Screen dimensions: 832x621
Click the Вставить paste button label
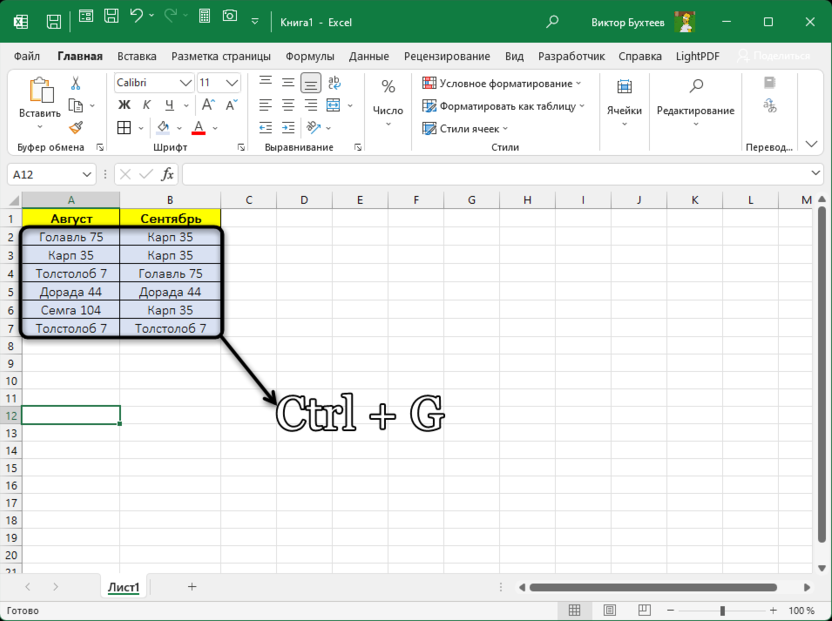click(40, 113)
